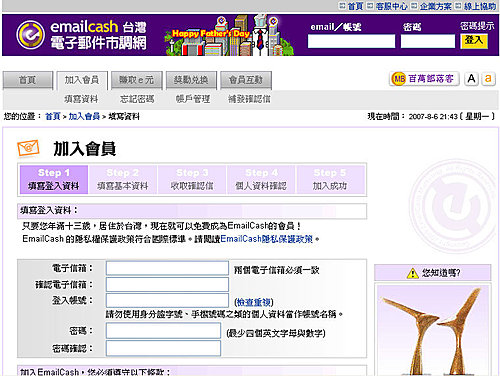500x376 pixels.
Task: Click the warning icon beside 您知道嗎
Action: 413,273
